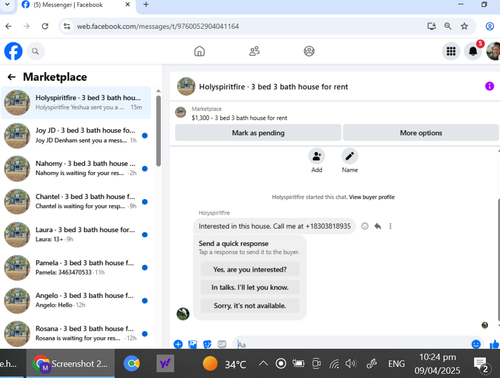Screen dimensions: 500x378
Task: Open message more options three dots
Action: click(x=390, y=226)
